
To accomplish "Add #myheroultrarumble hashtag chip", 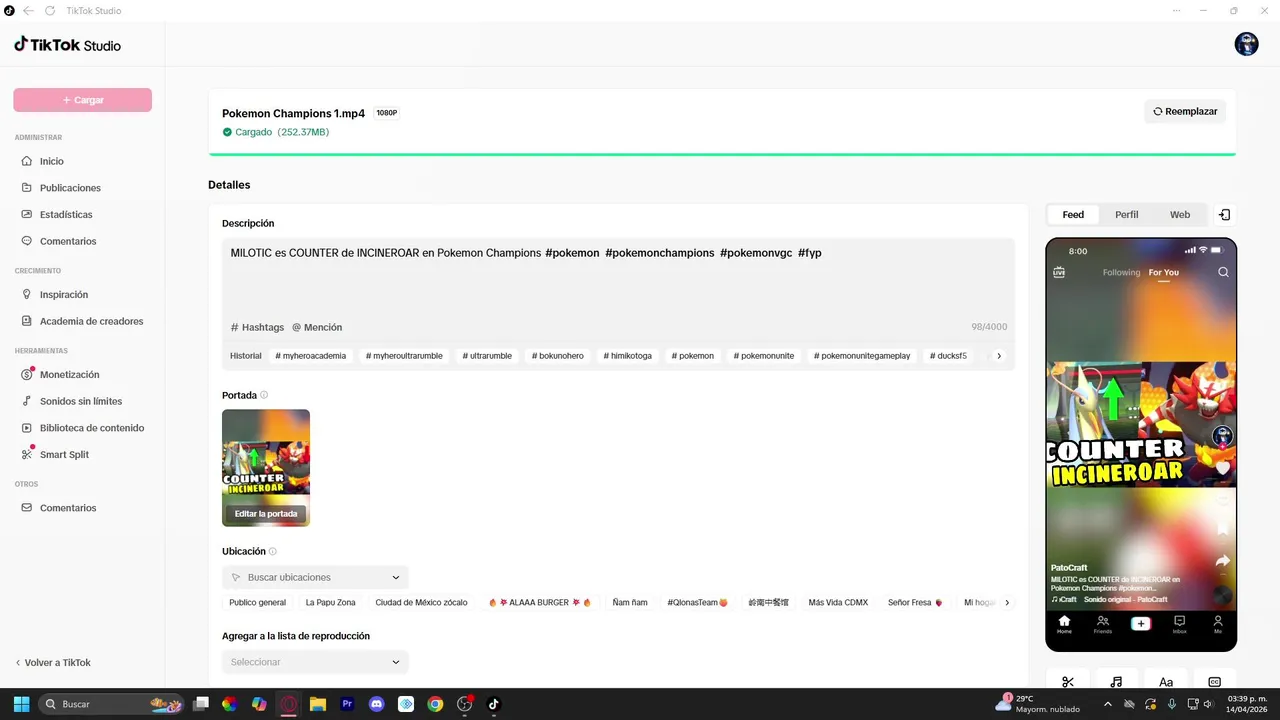I will coord(404,356).
